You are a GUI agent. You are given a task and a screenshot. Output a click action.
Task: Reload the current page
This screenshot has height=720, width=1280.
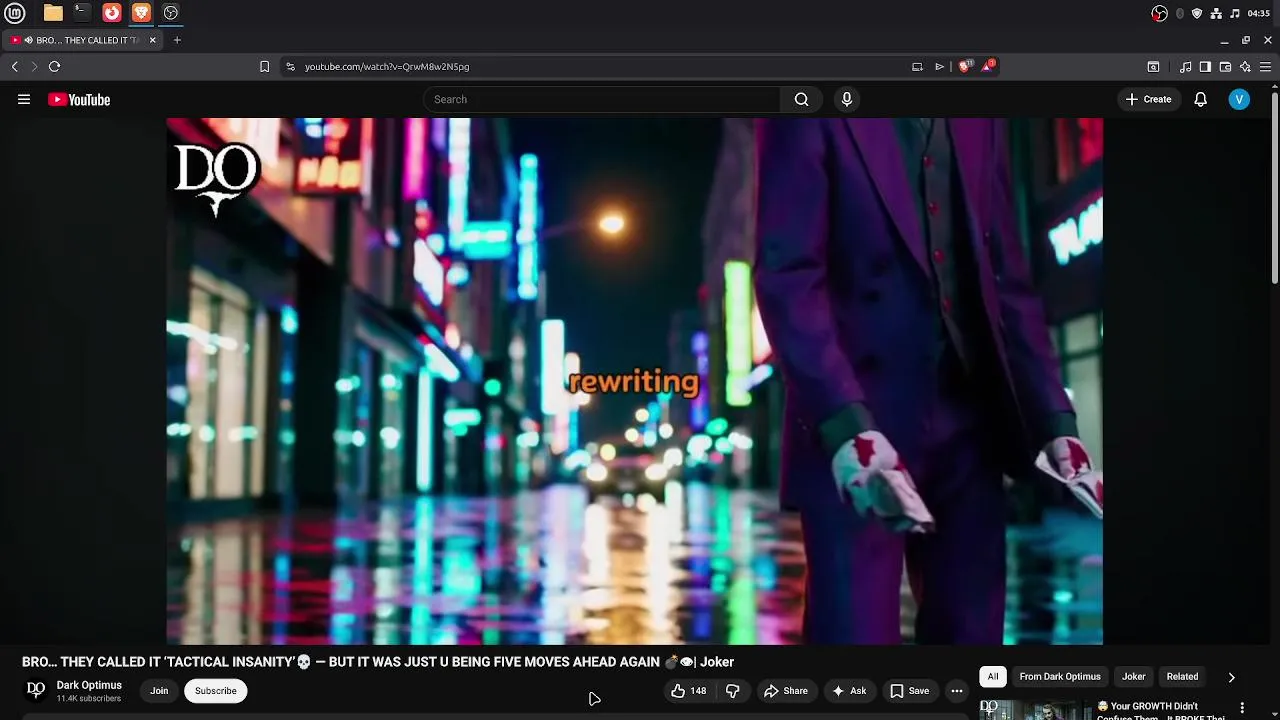pos(55,67)
